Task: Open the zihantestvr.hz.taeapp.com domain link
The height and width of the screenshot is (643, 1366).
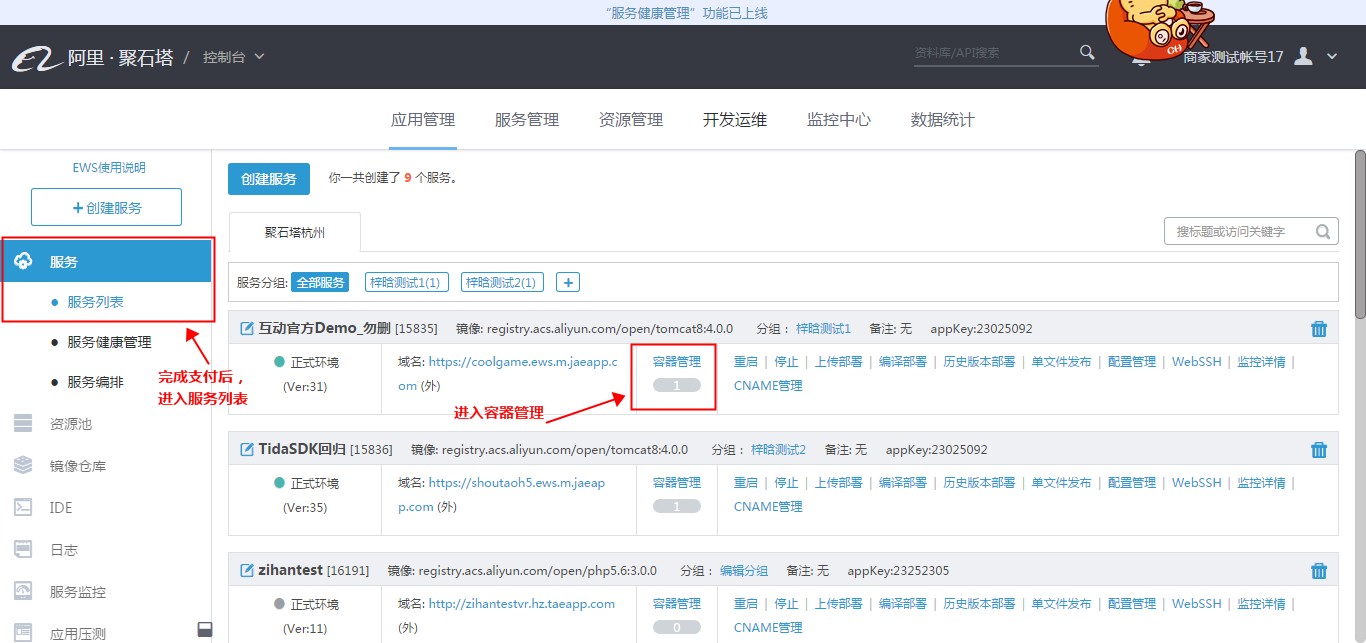Action: click(522, 604)
